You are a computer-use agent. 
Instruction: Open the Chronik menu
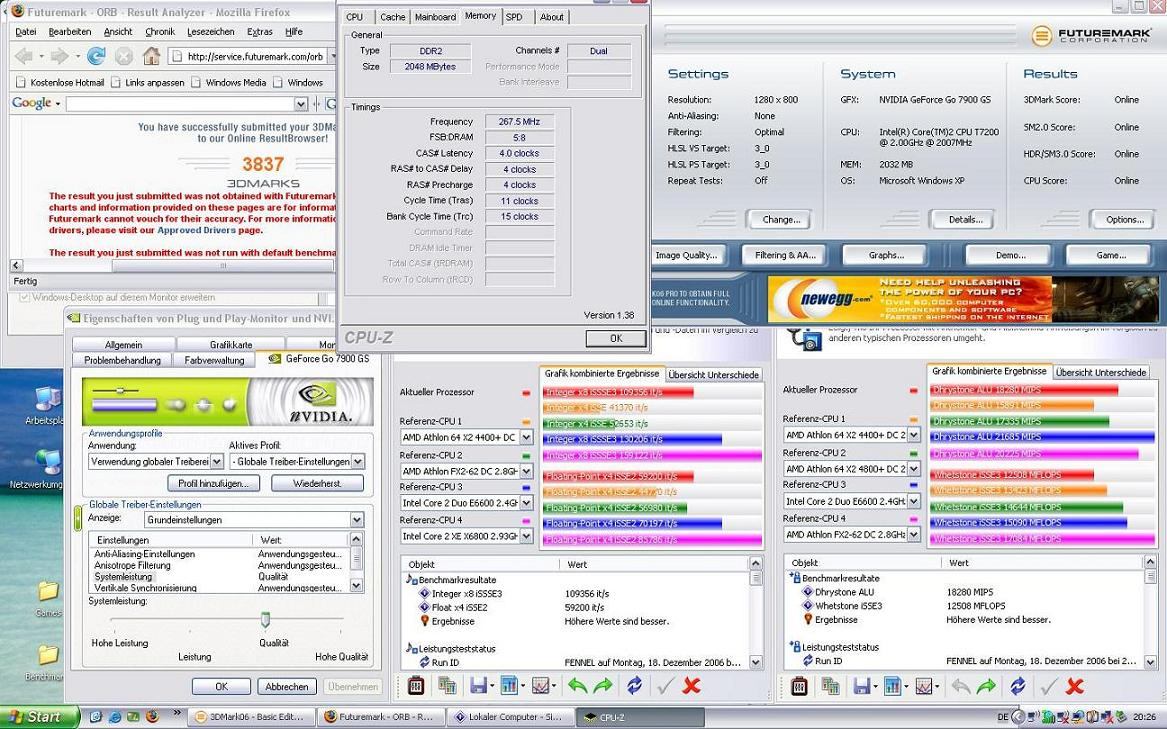(160, 32)
